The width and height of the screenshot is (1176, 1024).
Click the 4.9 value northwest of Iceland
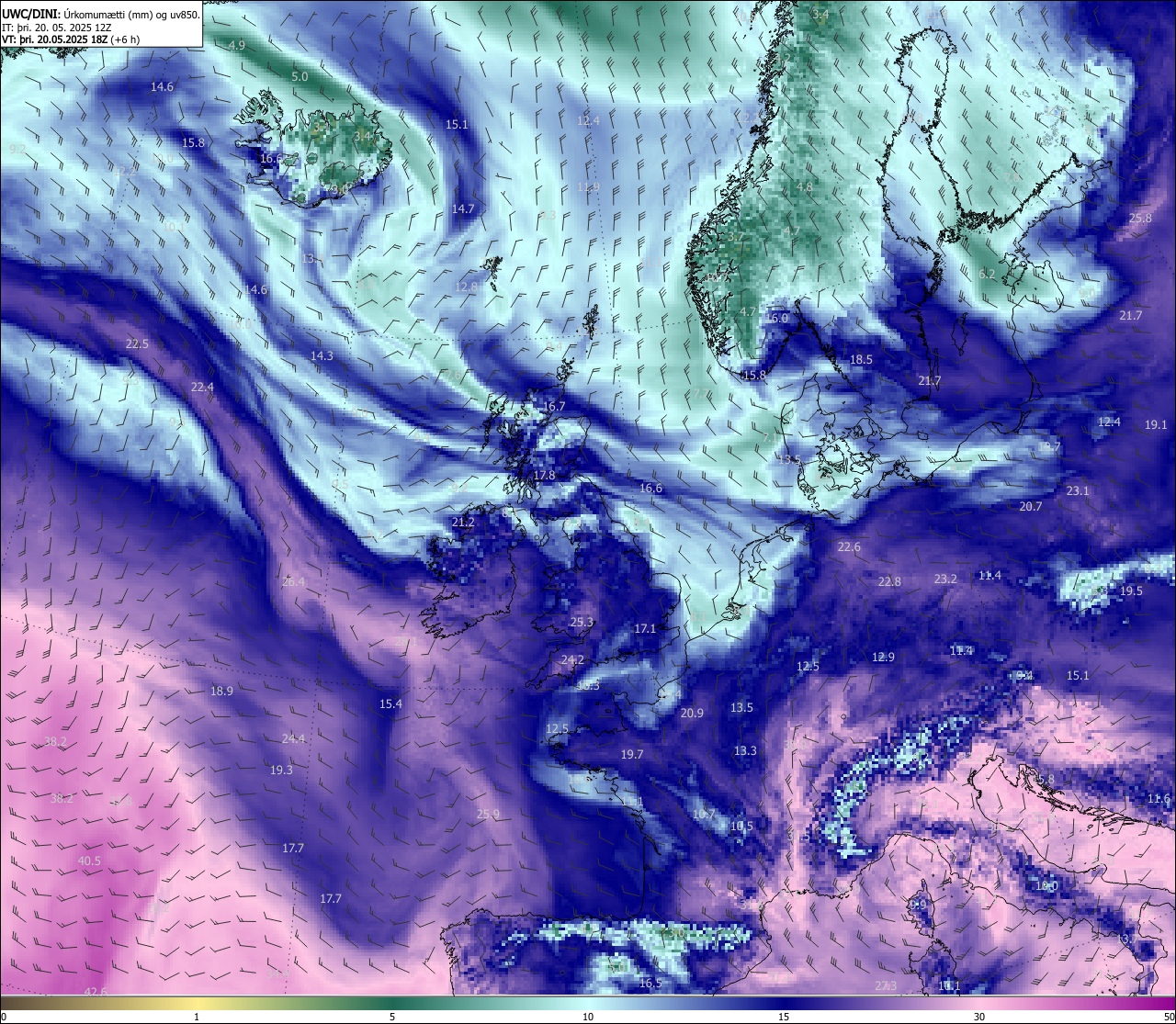[x=237, y=45]
